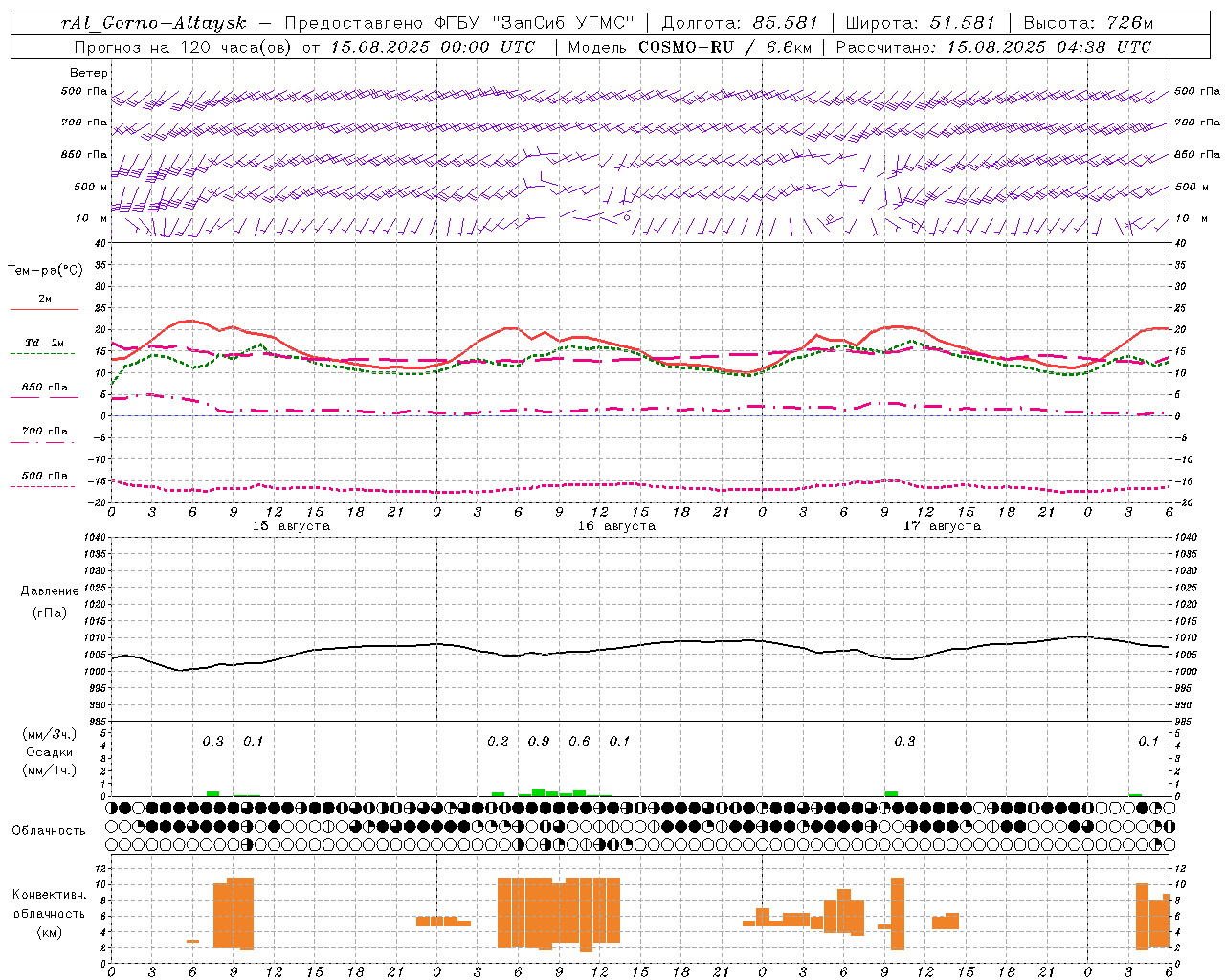Screen dimensions: 1225x980
Task: Click the 'Осадки' precipitation label
Action: (x=49, y=752)
